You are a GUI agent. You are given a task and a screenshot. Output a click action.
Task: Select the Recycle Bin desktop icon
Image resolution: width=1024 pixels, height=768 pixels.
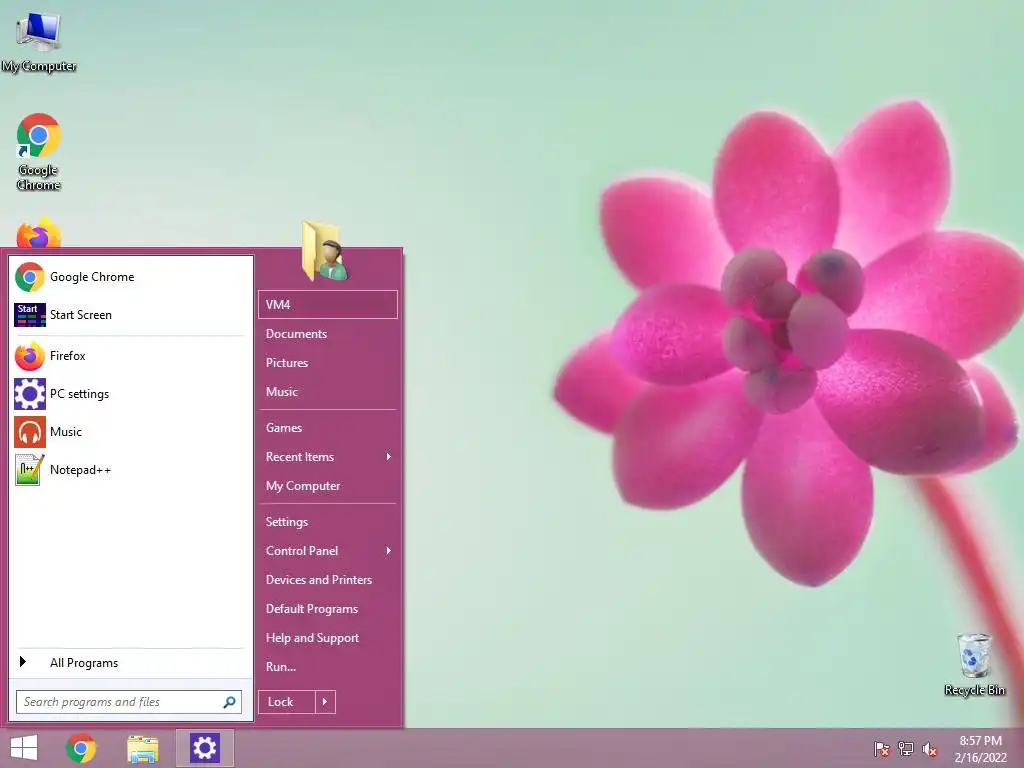[x=974, y=664]
